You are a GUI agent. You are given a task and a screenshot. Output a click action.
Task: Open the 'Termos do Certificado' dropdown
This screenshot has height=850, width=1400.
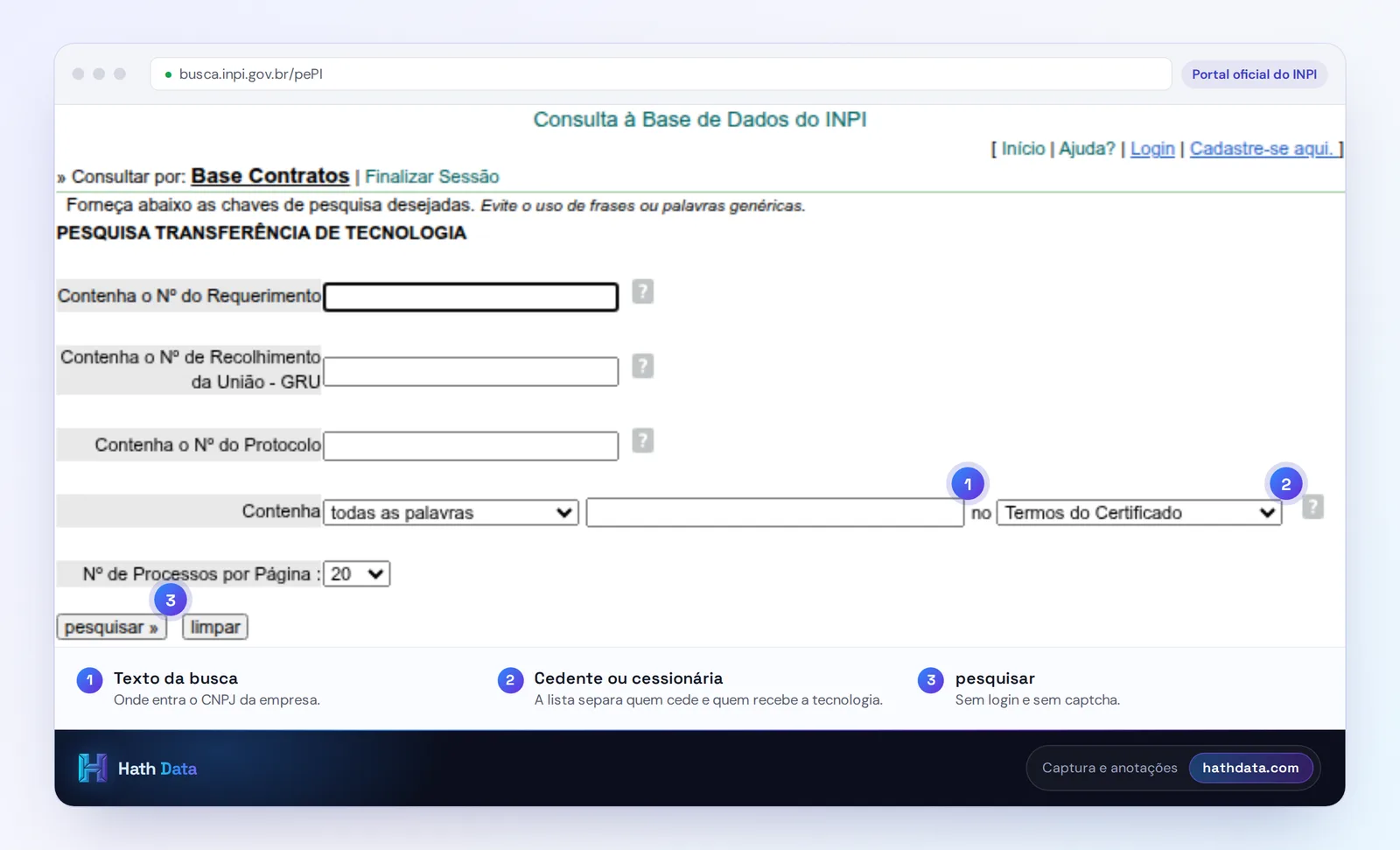tap(1139, 513)
